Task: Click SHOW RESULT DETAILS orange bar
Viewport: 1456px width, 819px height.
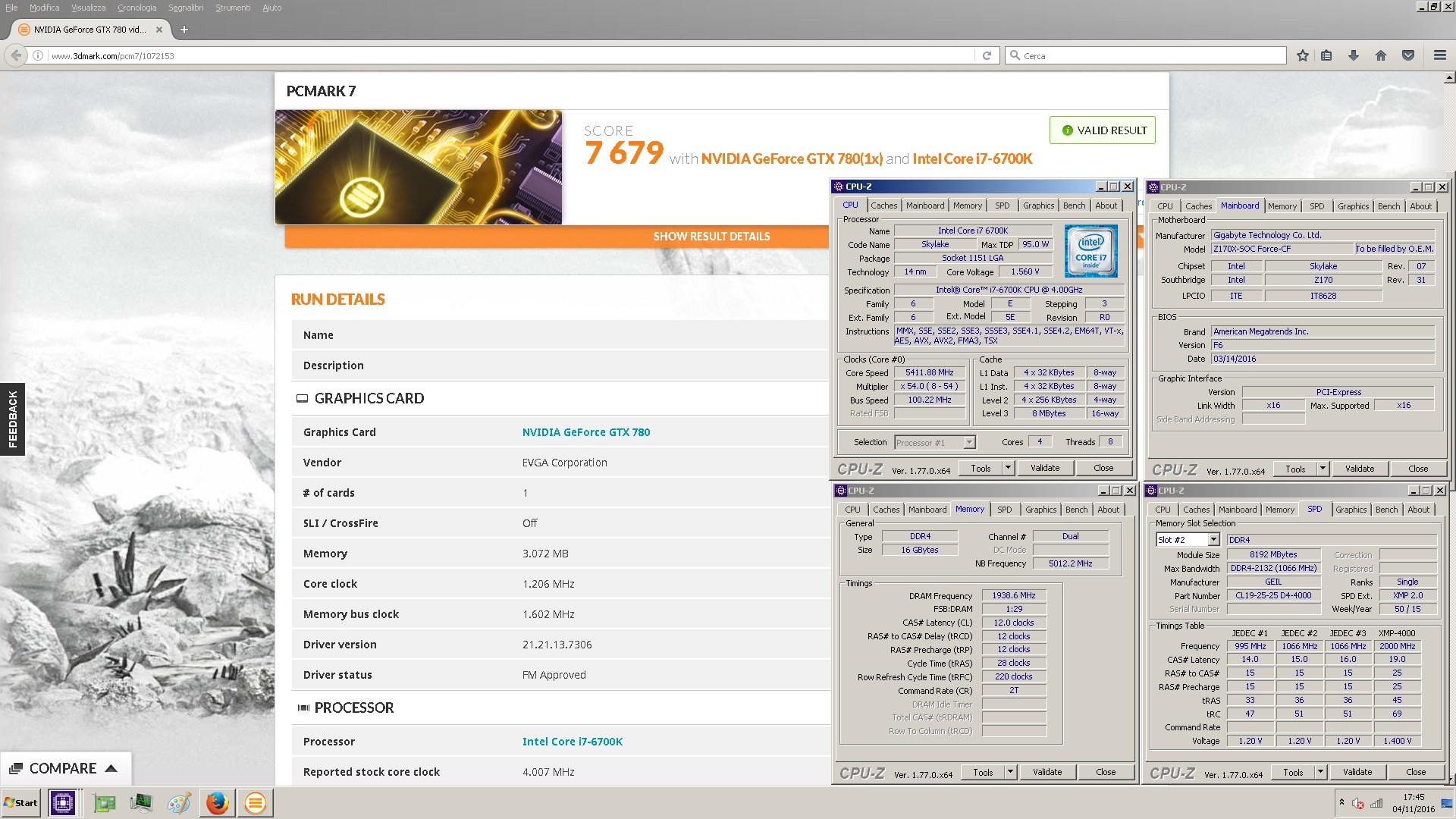Action: tap(711, 237)
